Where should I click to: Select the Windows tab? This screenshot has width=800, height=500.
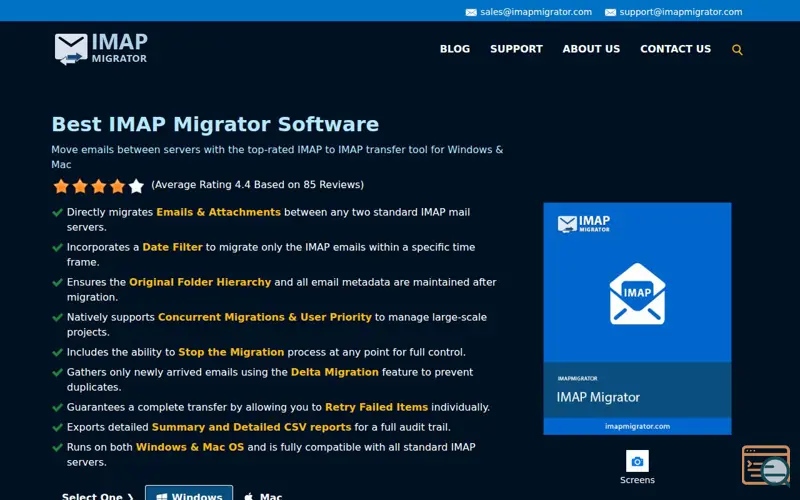[x=189, y=493]
